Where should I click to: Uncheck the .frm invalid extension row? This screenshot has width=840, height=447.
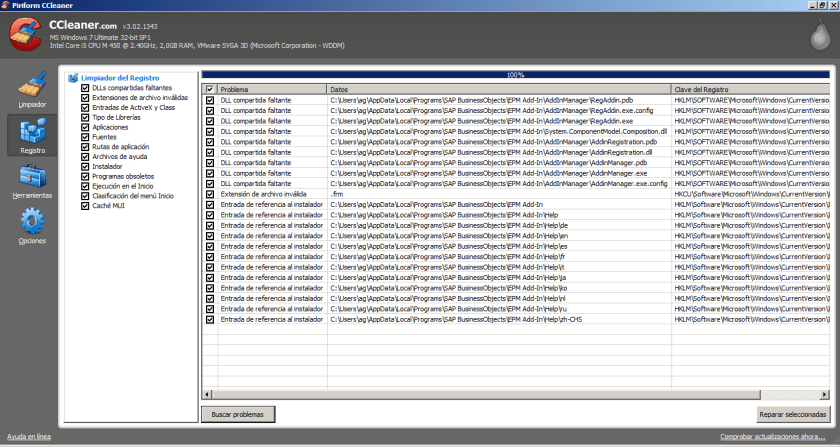(210, 194)
